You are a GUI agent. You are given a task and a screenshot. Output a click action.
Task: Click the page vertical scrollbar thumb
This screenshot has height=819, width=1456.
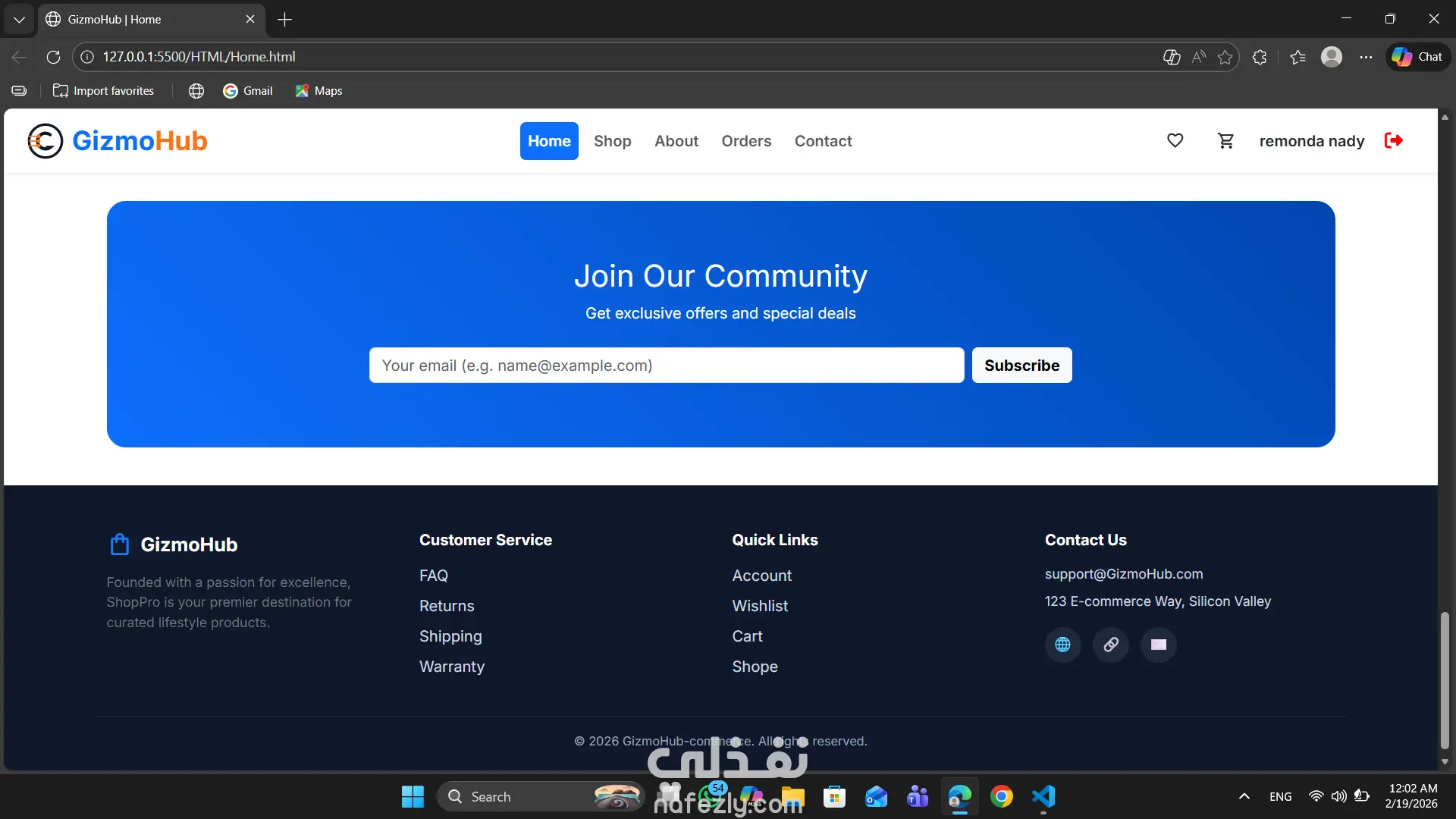click(1444, 679)
